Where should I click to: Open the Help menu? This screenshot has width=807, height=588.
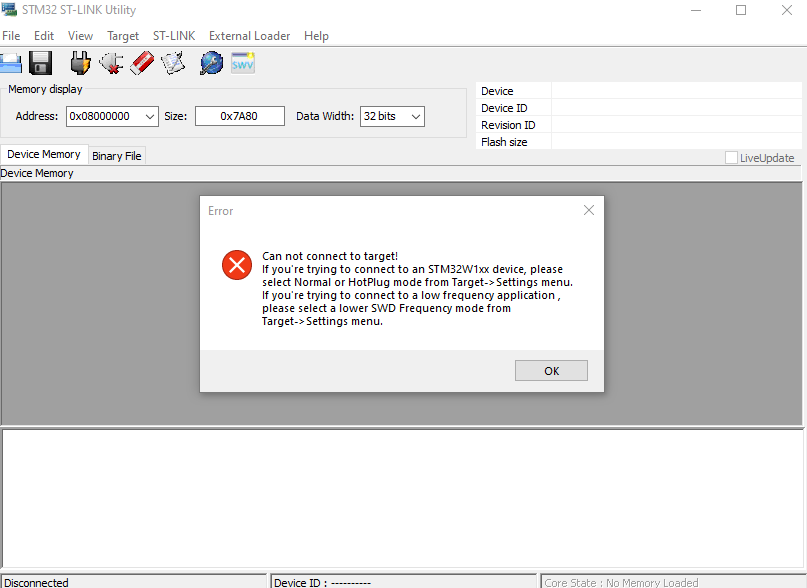[316, 36]
